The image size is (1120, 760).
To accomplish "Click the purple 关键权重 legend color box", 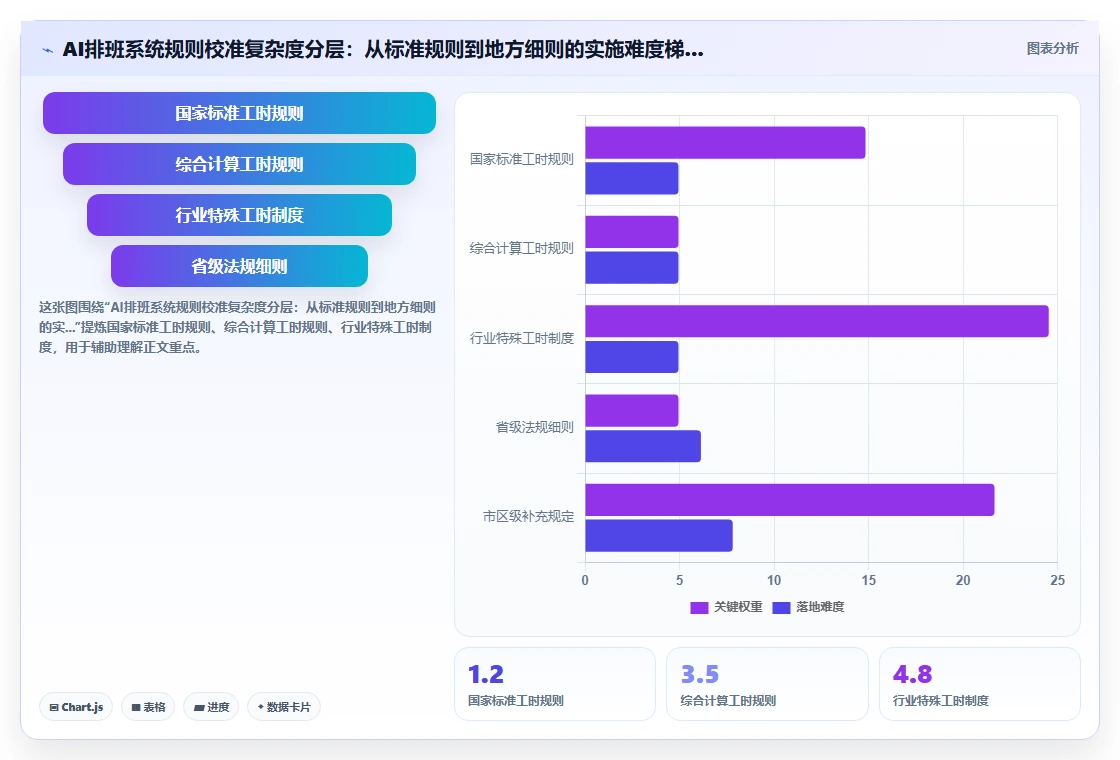I will [x=699, y=608].
